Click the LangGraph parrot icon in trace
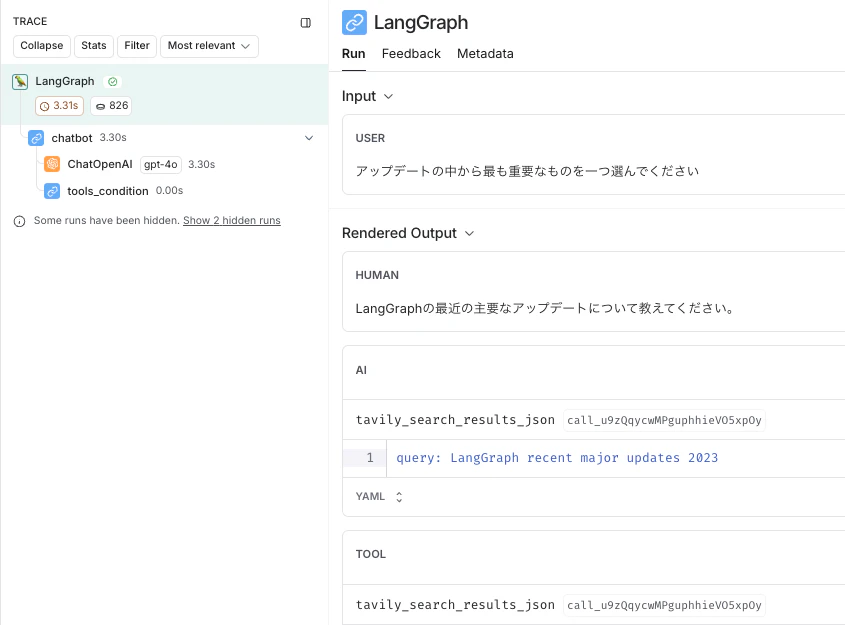The height and width of the screenshot is (625, 845). coord(20,81)
